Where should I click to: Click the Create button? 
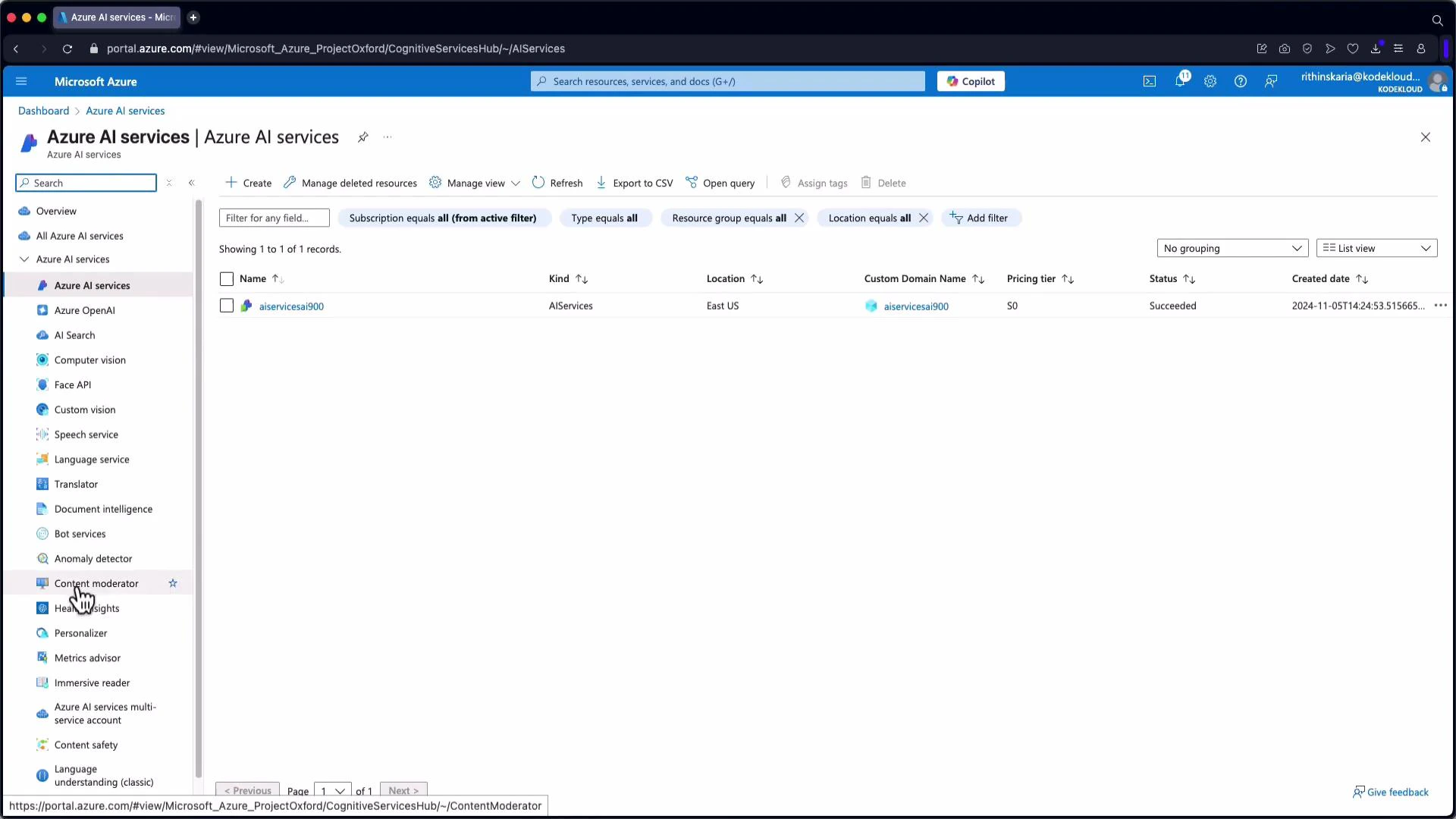(248, 183)
